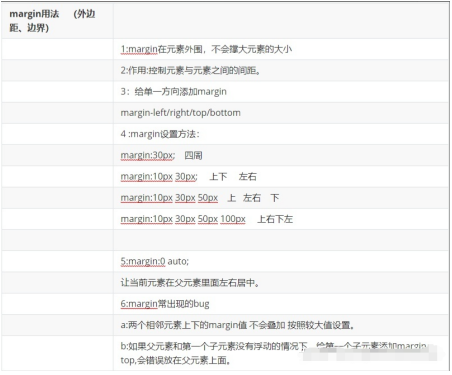This screenshot has width=452, height=375.
Task: Click the header cell 'margin用法 (外边距、边界)'
Action: click(x=57, y=21)
